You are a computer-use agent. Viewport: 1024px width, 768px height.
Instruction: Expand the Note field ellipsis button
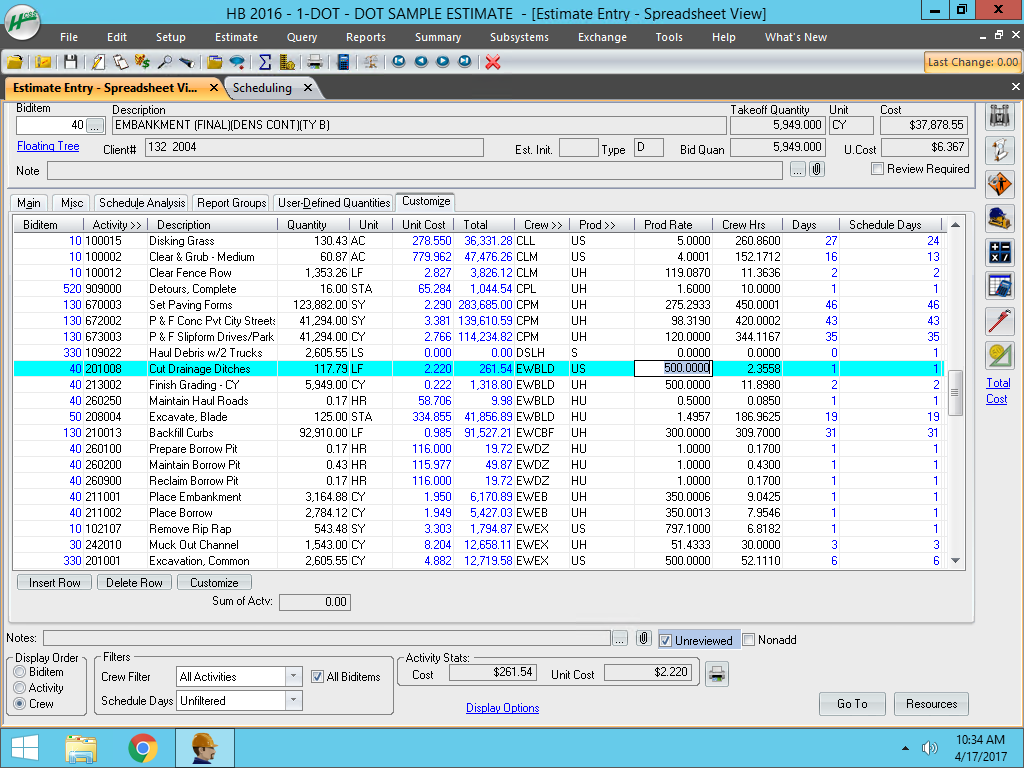(797, 170)
